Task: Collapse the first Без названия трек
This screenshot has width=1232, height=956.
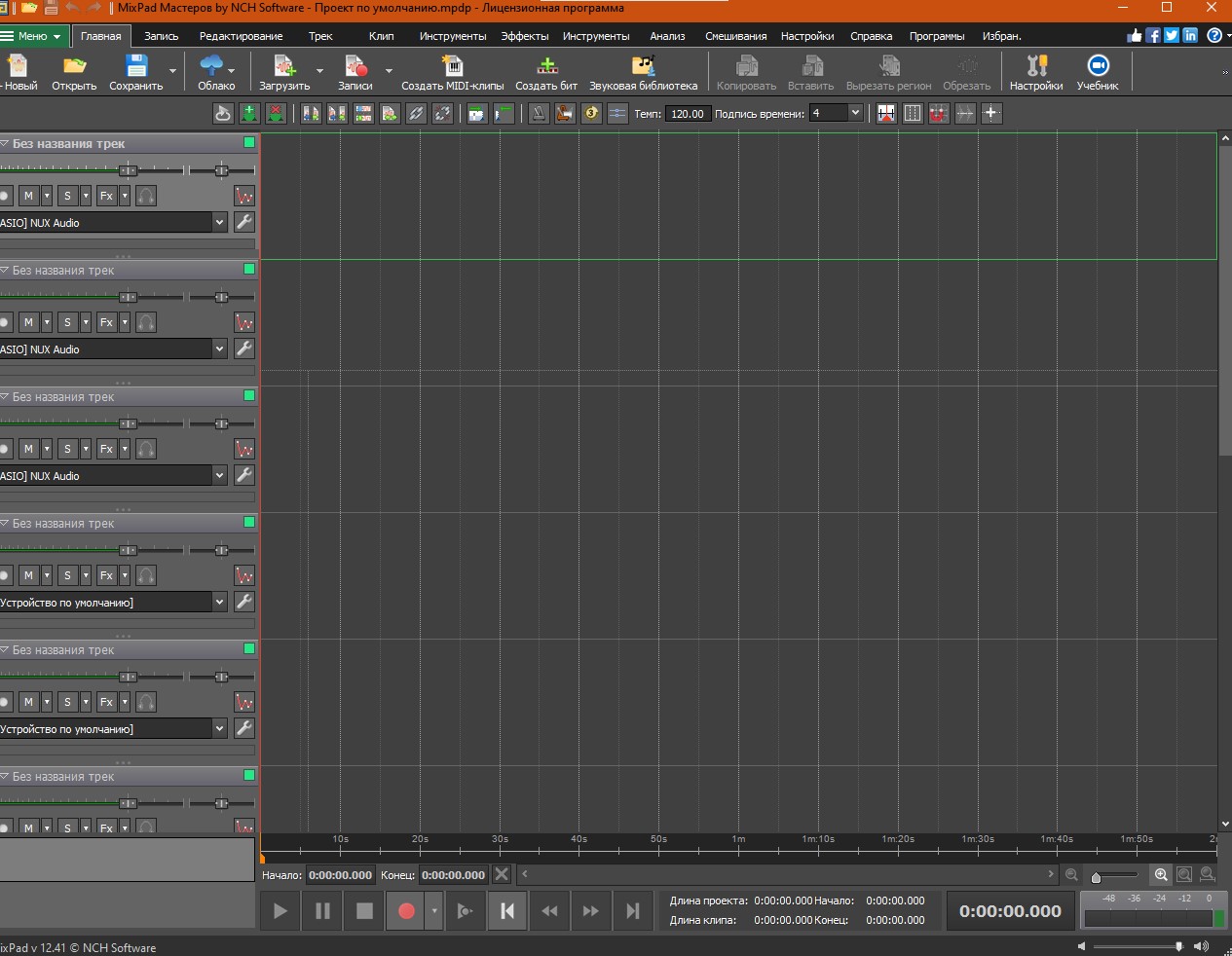Action: [x=5, y=143]
